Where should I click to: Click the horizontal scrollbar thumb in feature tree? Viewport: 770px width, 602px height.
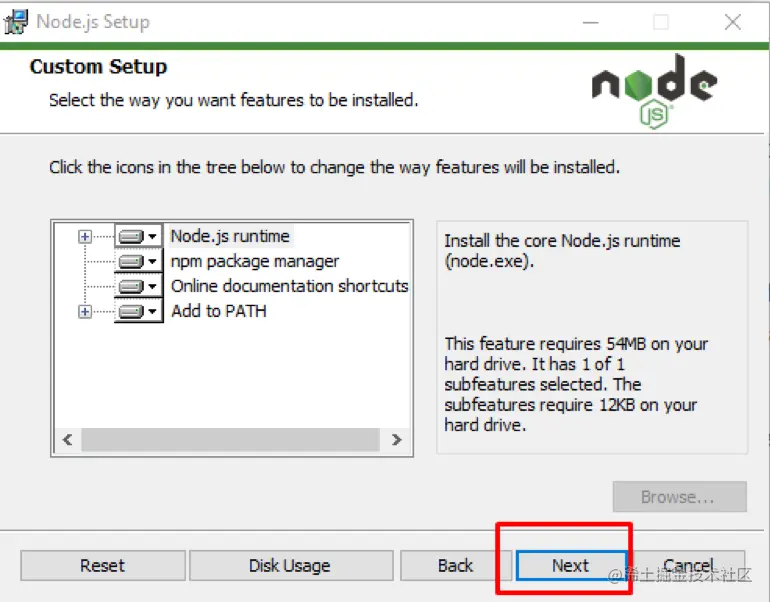click(x=230, y=439)
